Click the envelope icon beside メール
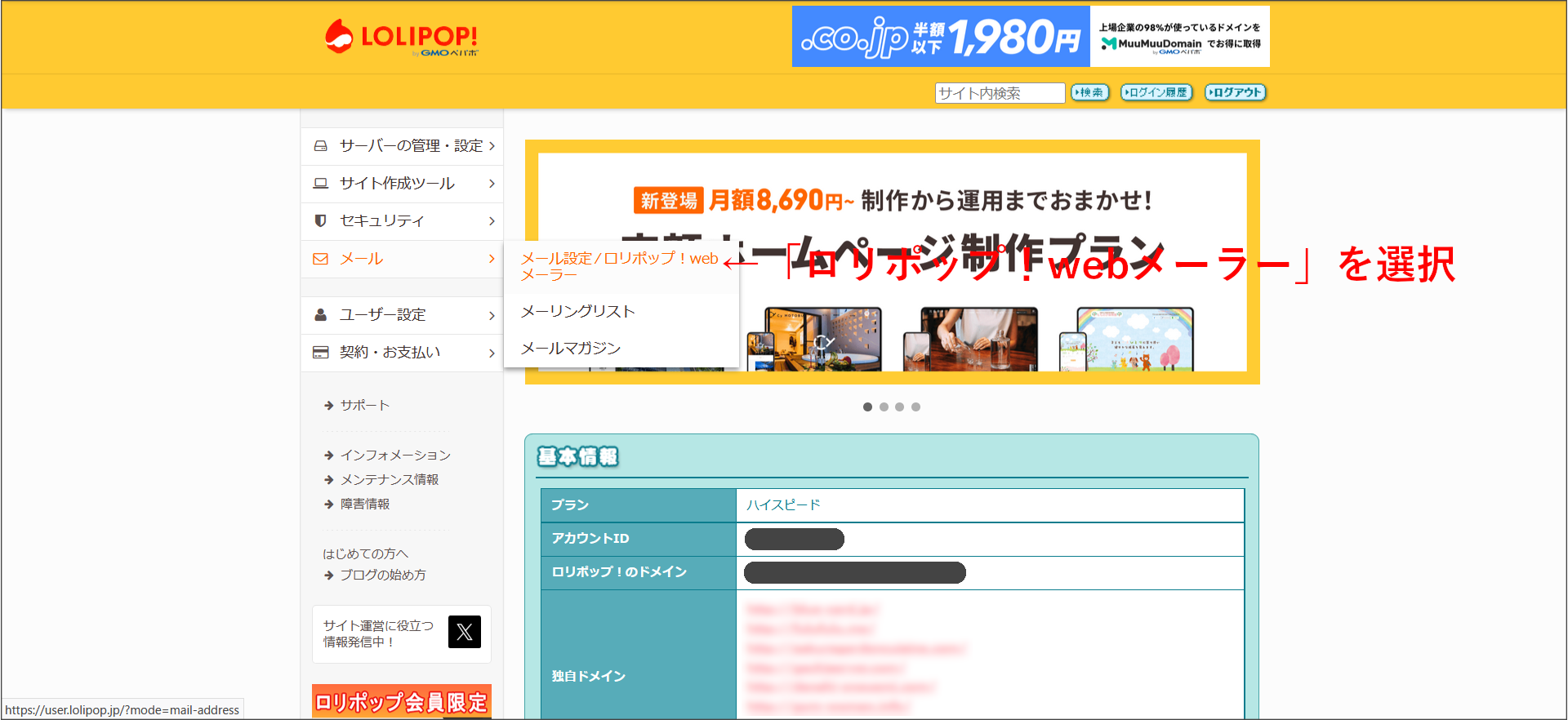The width and height of the screenshot is (1568, 720). [x=321, y=259]
